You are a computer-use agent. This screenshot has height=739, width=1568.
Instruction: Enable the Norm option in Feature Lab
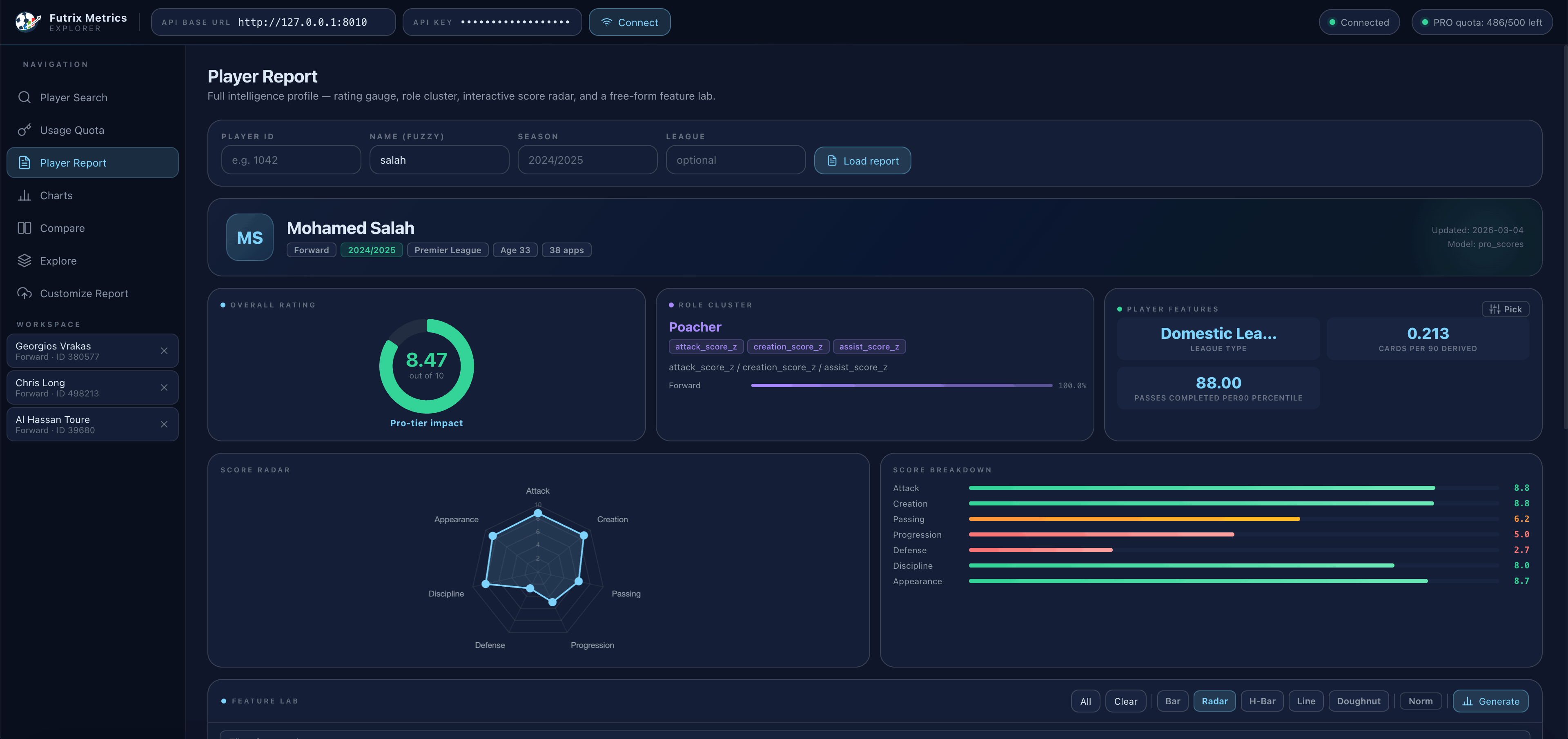pyautogui.click(x=1421, y=701)
